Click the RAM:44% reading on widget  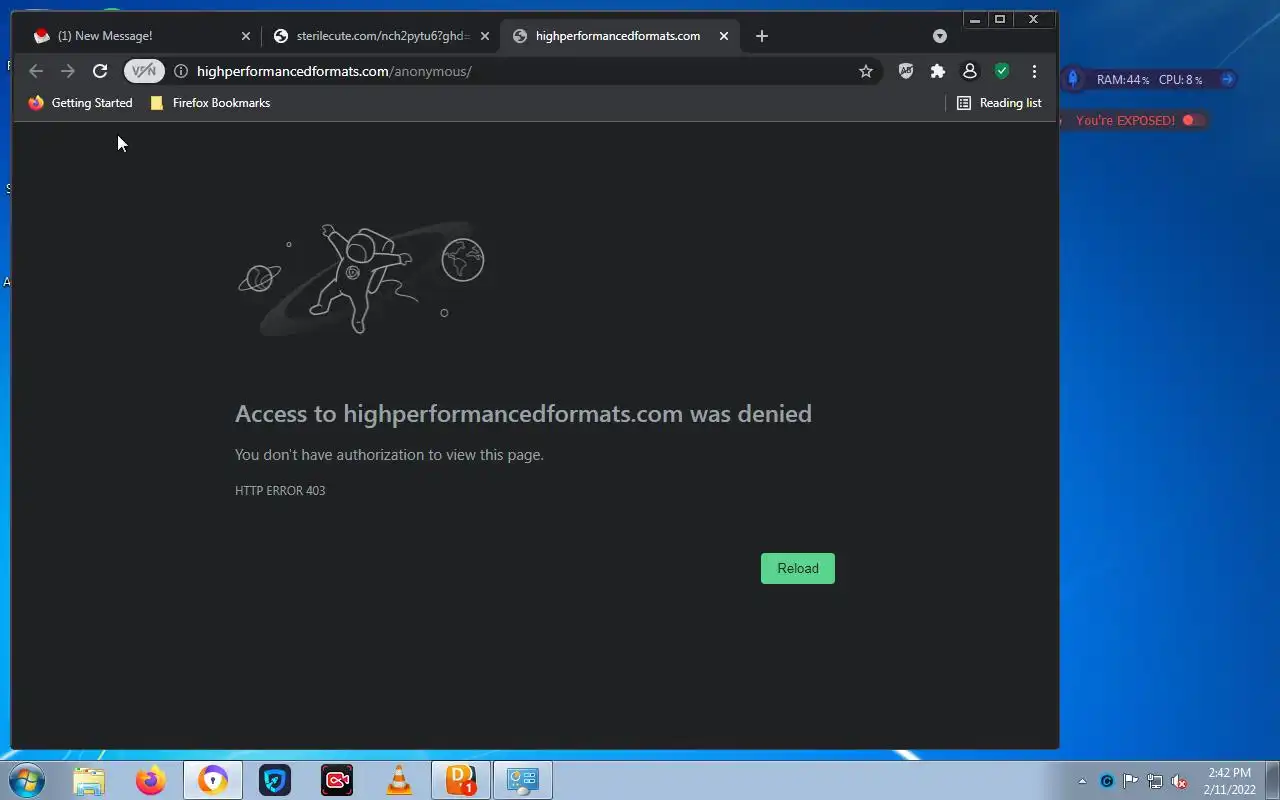(x=1123, y=80)
